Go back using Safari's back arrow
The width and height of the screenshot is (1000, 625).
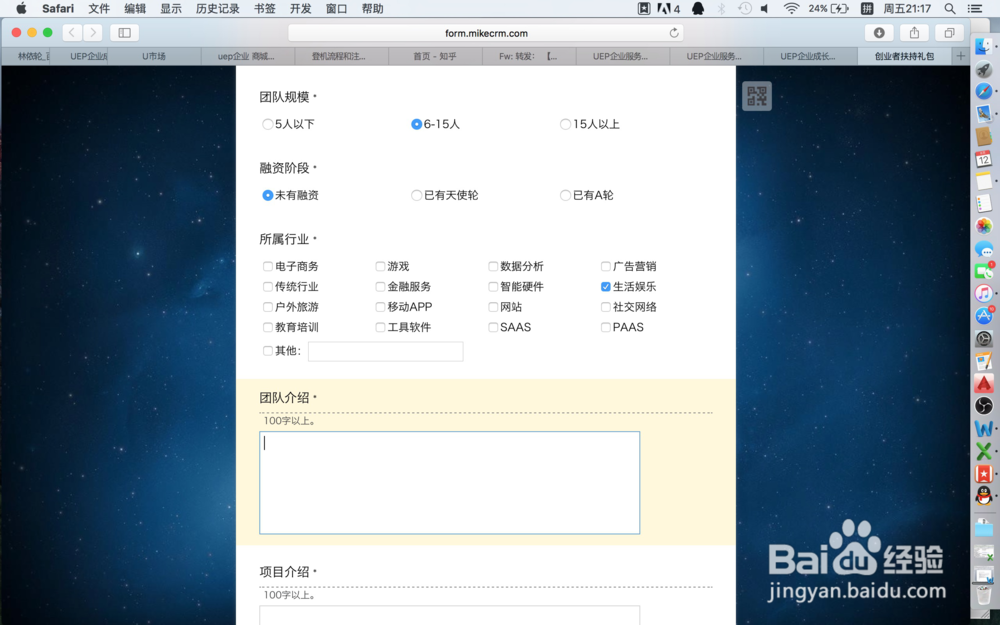point(71,31)
